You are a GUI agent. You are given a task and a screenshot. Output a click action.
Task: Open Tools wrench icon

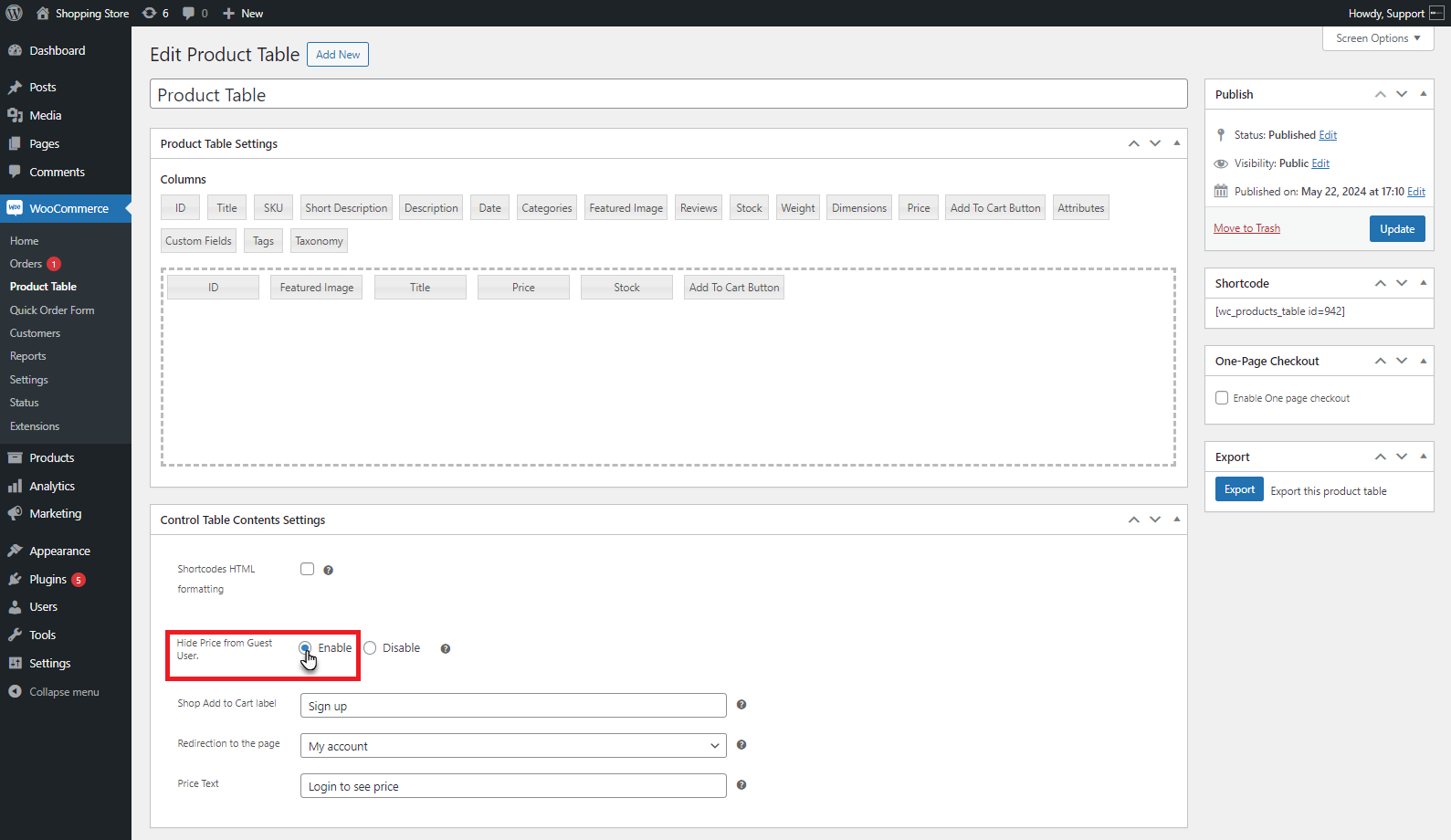click(x=15, y=635)
